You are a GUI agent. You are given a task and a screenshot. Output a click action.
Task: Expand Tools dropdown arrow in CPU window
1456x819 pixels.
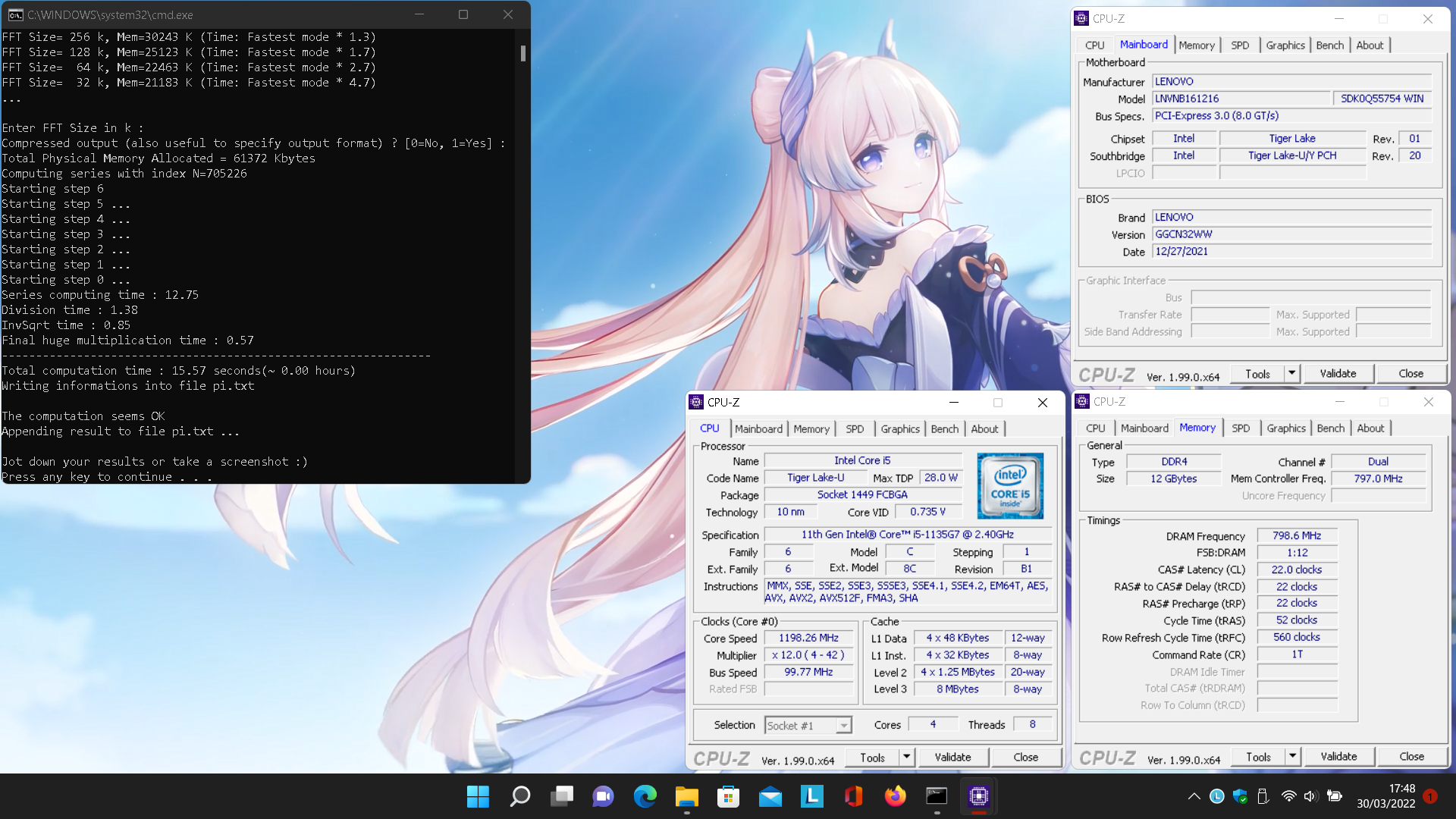tap(906, 757)
